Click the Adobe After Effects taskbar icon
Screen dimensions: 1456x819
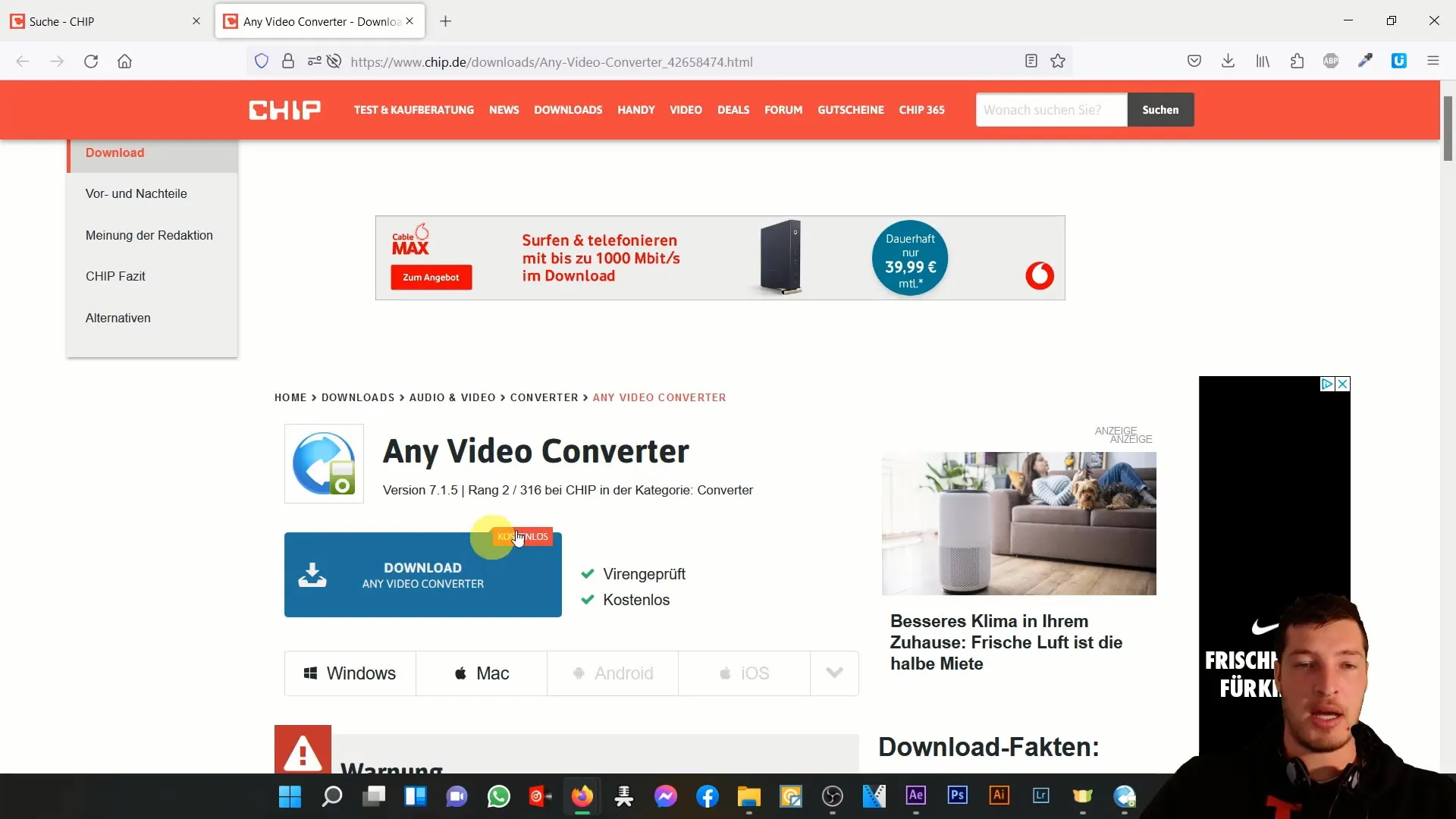[916, 796]
